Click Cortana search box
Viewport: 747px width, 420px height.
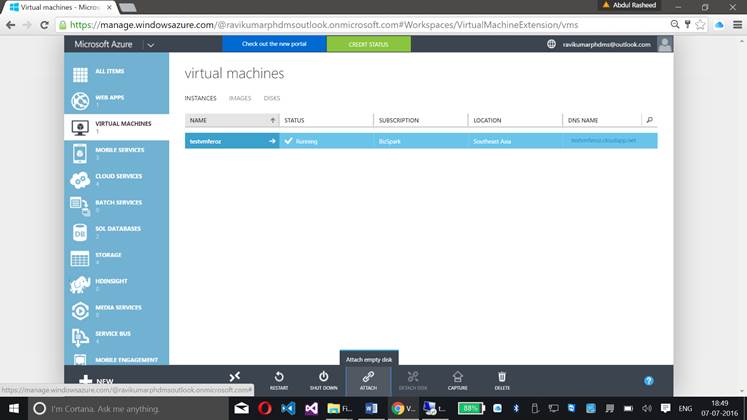coord(129,409)
